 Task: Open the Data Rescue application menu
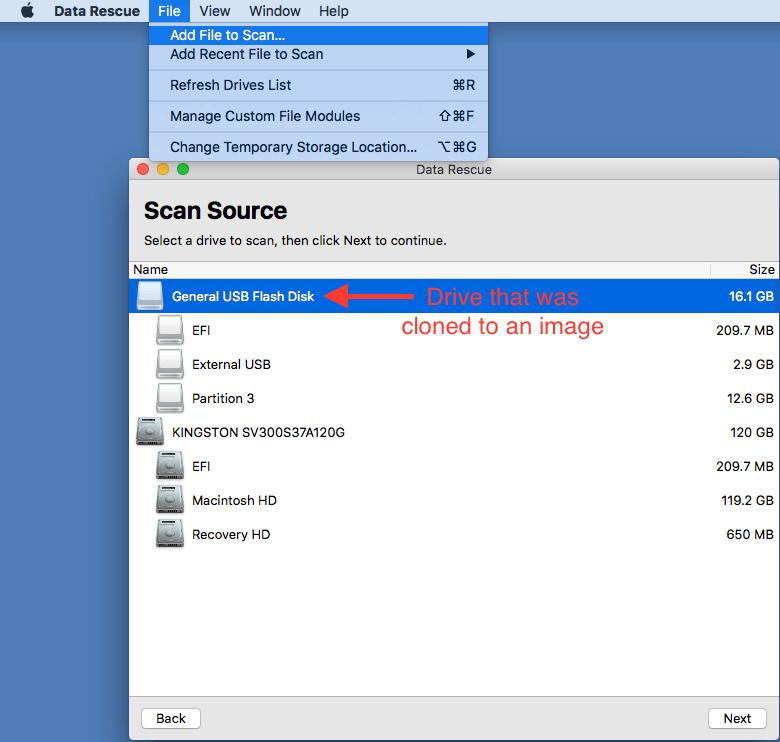pos(97,11)
